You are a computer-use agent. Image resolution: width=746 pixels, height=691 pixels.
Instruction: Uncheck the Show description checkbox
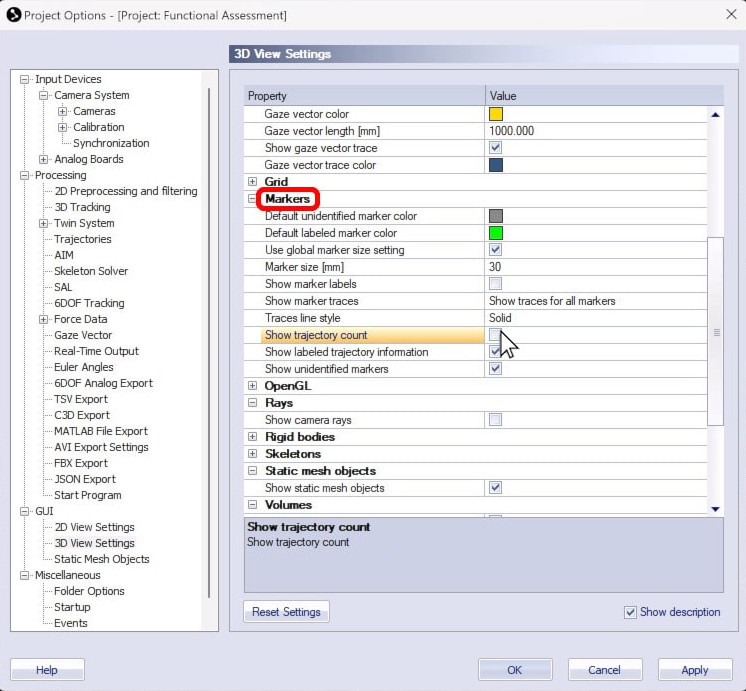[629, 612]
